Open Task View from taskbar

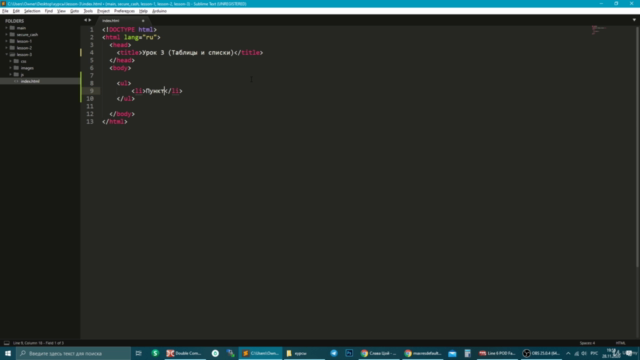(138, 353)
